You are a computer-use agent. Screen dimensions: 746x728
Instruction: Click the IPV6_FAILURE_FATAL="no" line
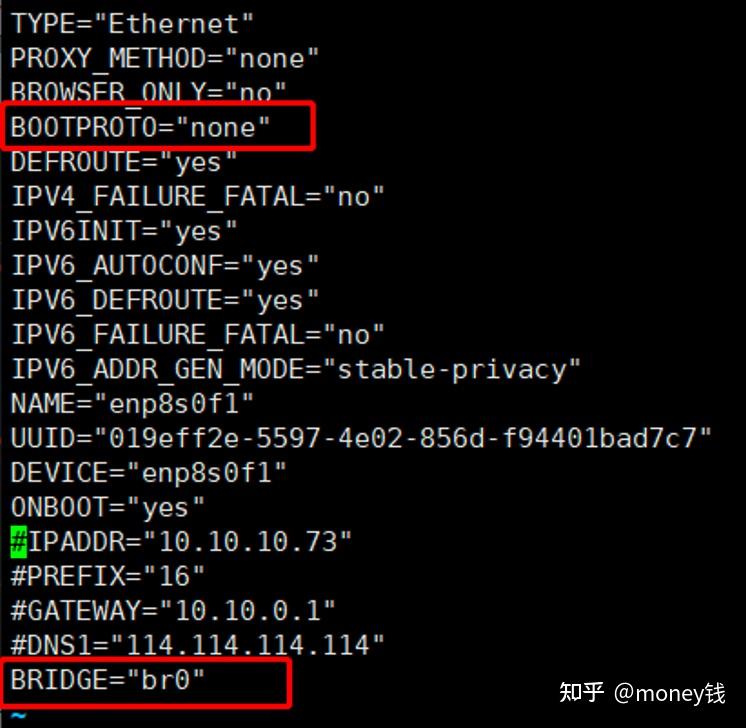[x=197, y=335]
